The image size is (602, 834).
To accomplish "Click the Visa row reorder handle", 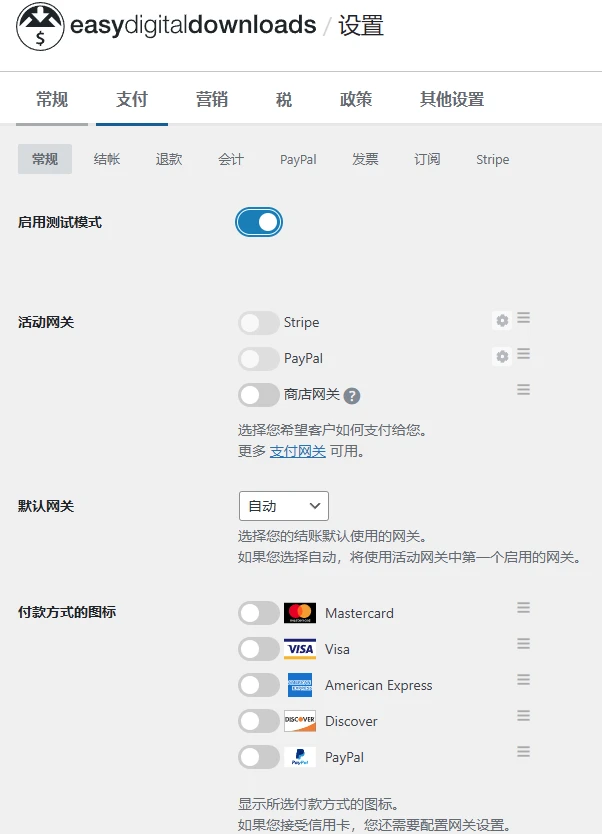I will (523, 644).
